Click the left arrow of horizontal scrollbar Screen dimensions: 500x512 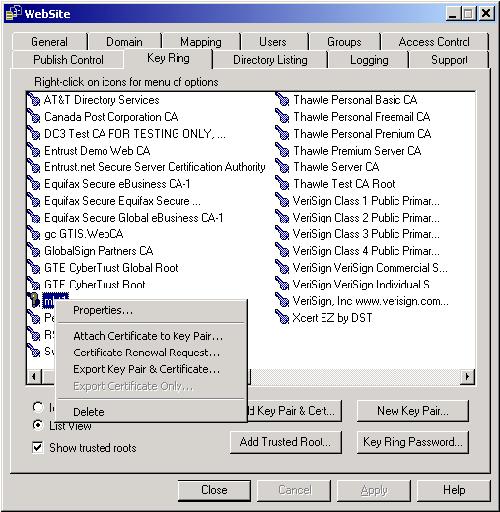(34, 377)
